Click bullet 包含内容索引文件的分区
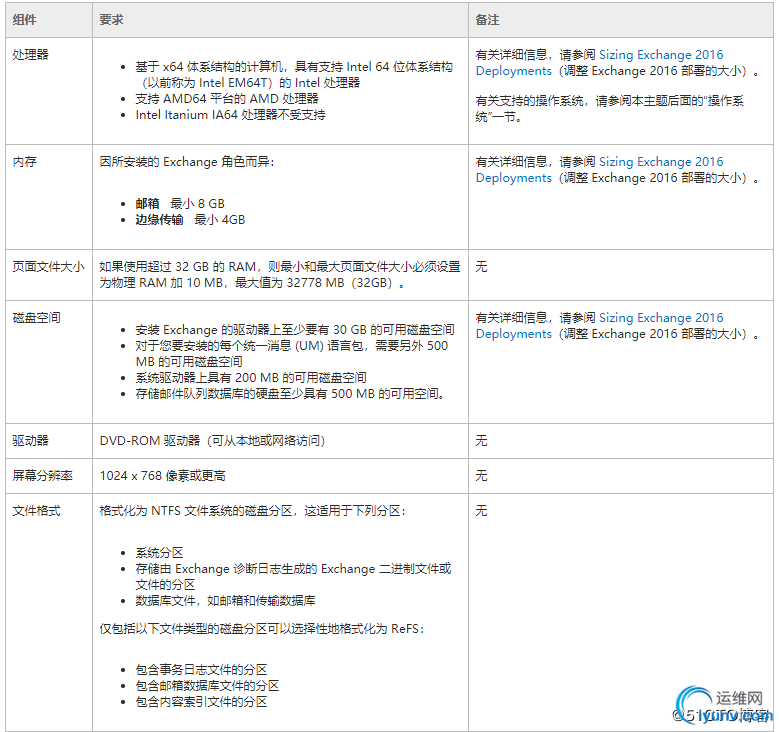Viewport: 779px width, 732px height. pos(201,702)
